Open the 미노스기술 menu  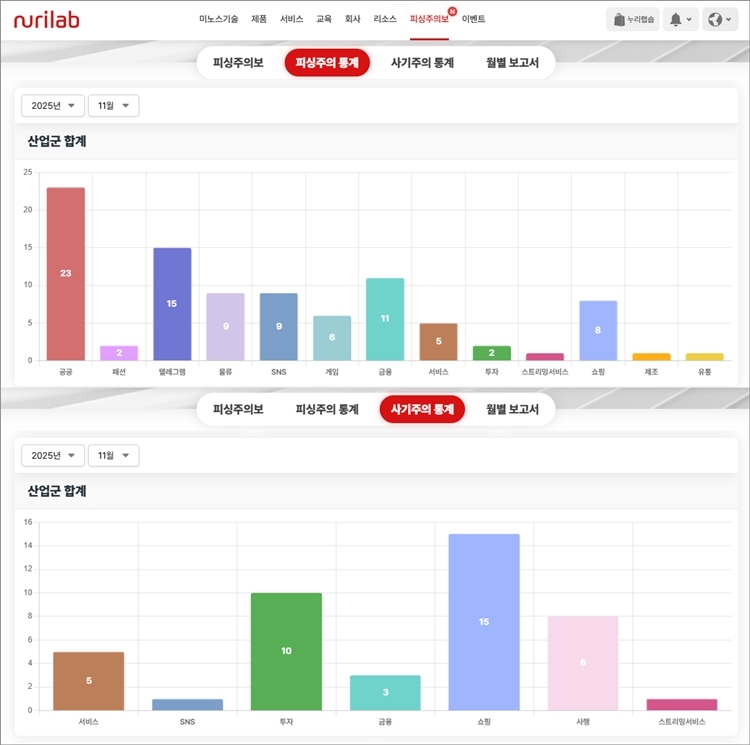click(x=219, y=19)
